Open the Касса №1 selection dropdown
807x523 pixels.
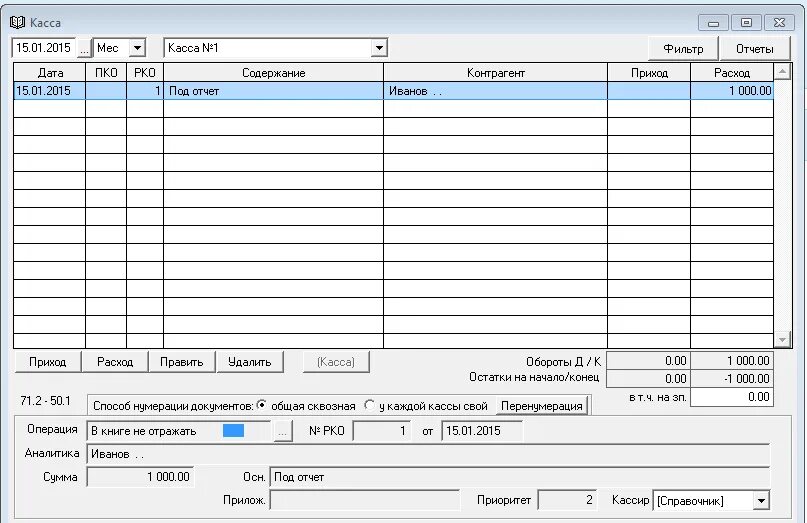coord(379,48)
